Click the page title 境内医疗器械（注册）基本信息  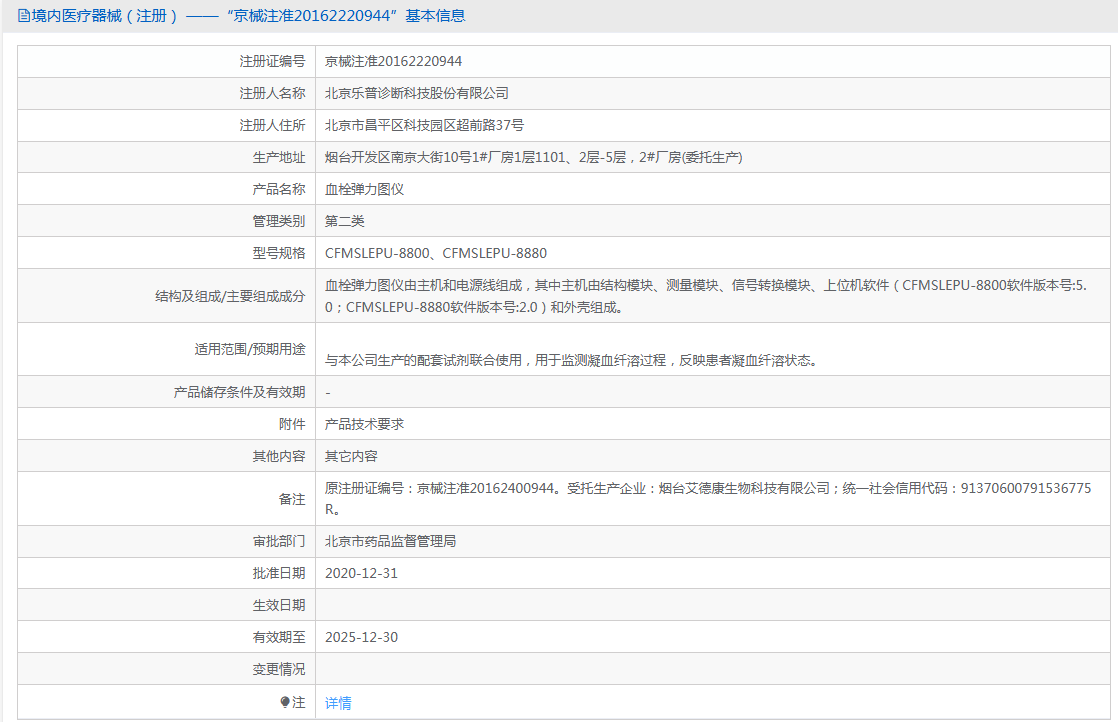[248, 16]
